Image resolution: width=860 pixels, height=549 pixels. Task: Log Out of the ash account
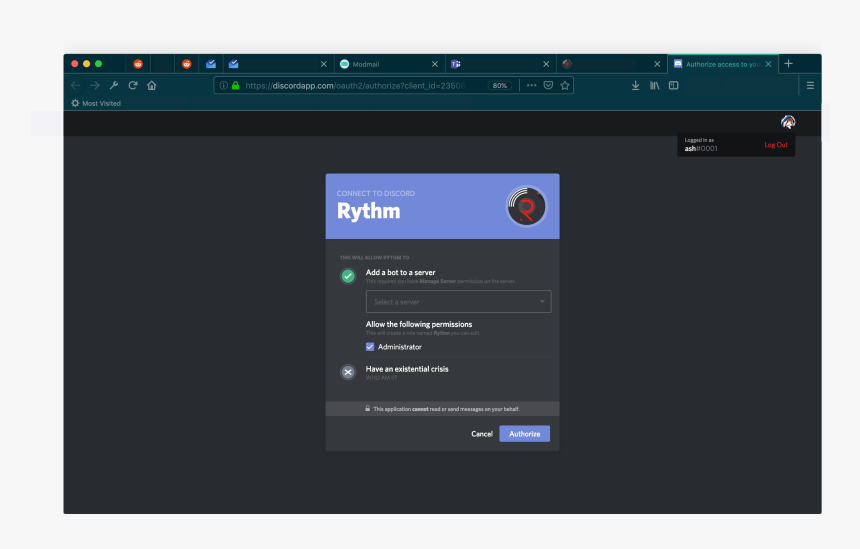pyautogui.click(x=776, y=145)
